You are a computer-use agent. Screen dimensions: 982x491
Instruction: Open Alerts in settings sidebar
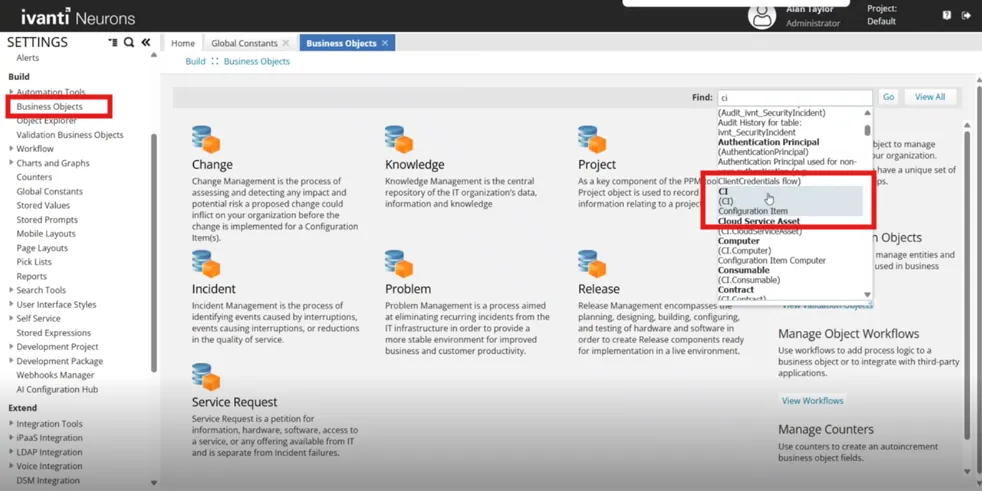[28, 58]
